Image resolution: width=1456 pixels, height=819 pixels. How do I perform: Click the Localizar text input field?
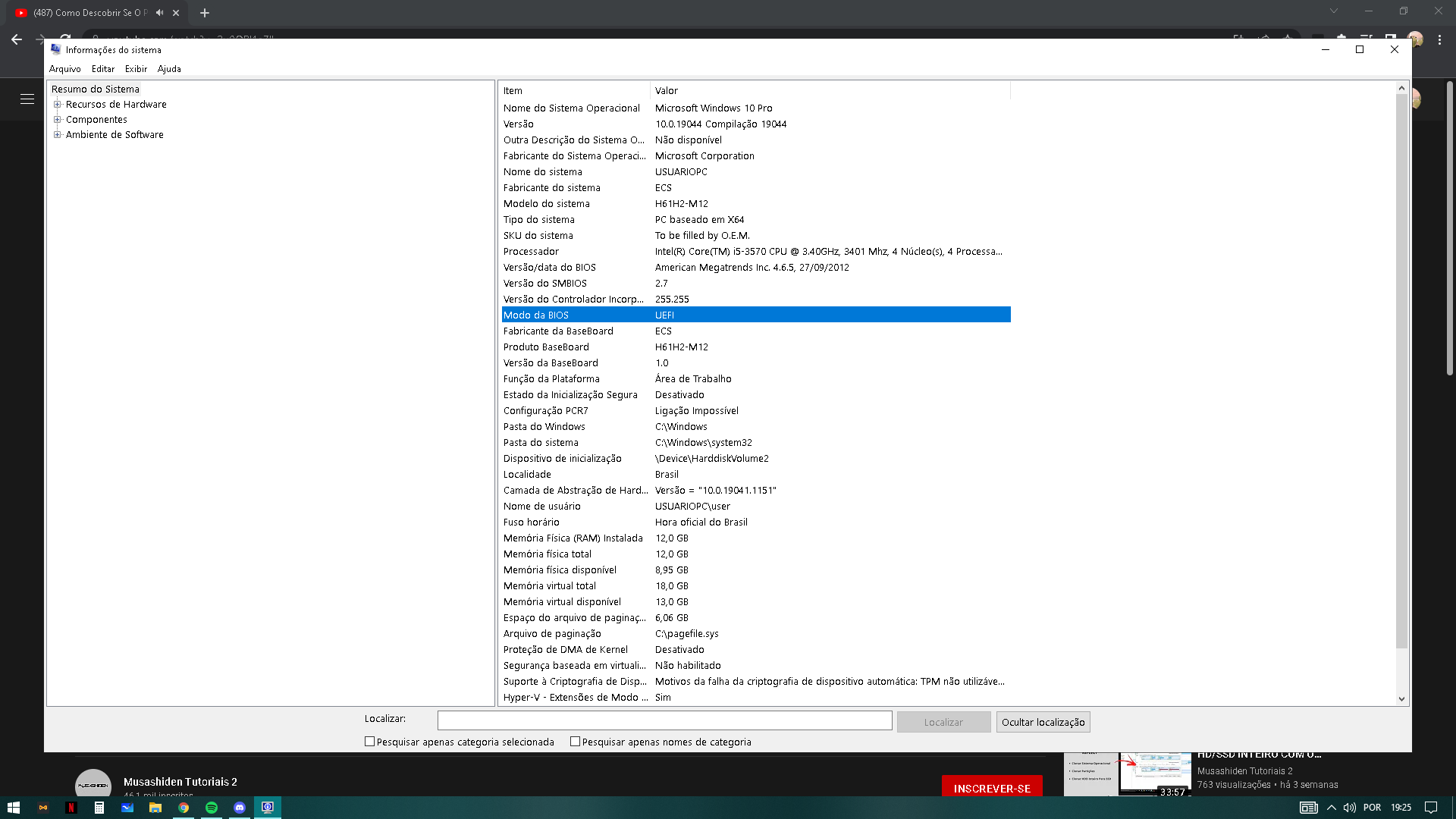coord(664,721)
